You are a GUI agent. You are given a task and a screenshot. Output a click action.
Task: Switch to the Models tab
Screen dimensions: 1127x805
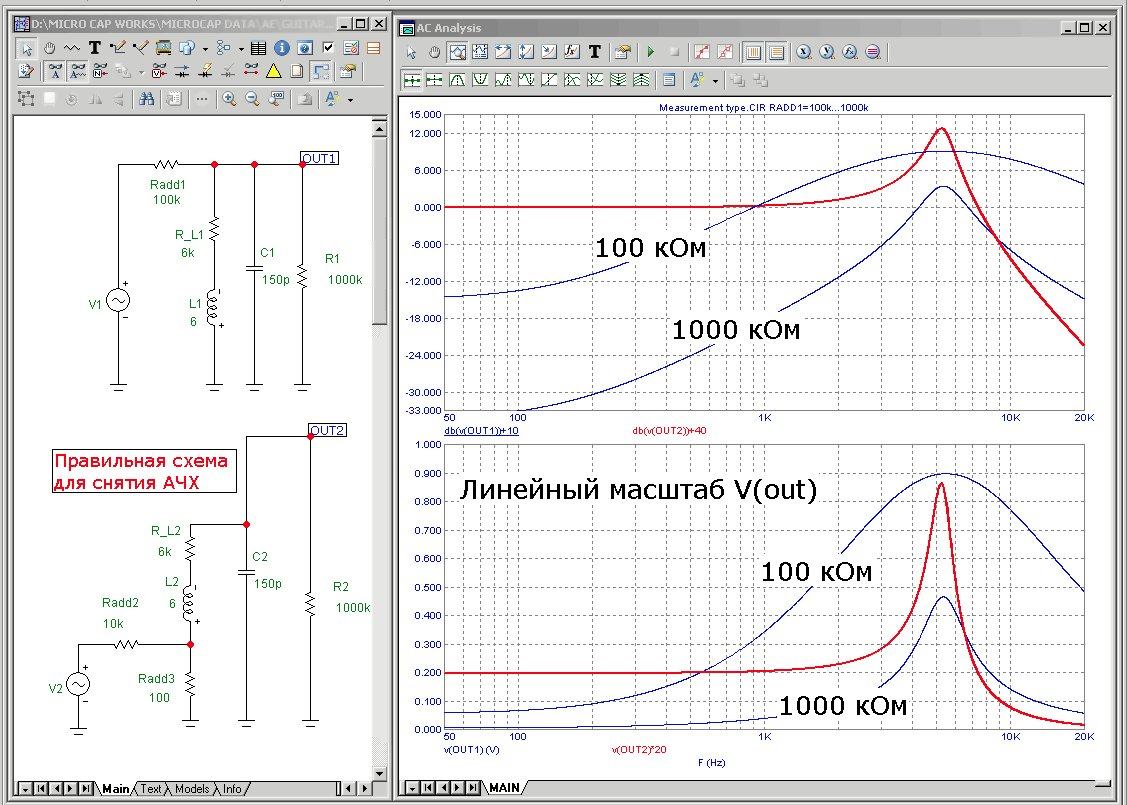coord(191,789)
